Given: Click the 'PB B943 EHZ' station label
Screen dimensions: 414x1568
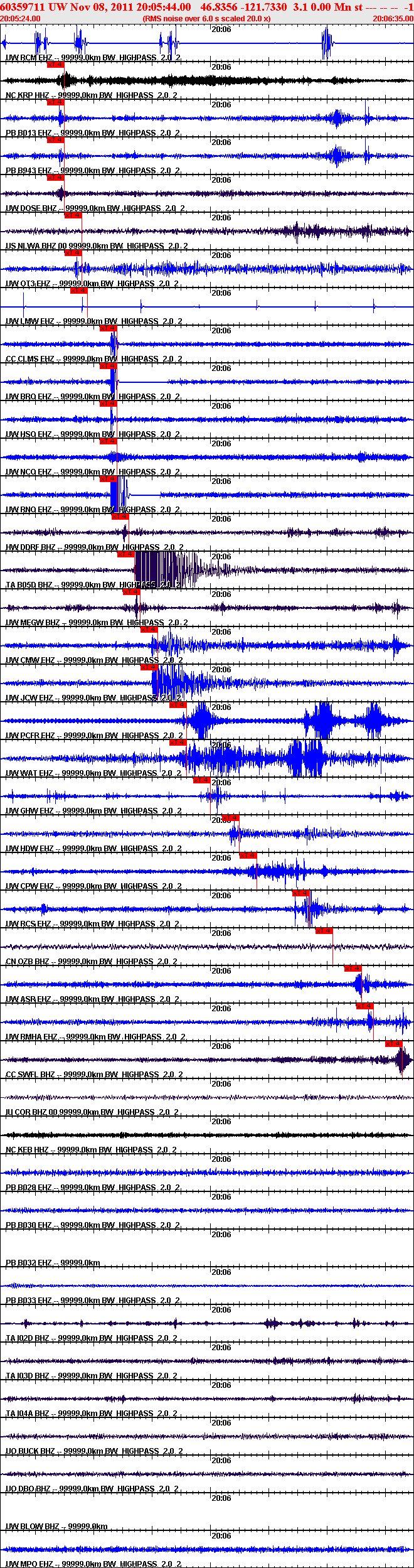Looking at the screenshot, I should [29, 171].
